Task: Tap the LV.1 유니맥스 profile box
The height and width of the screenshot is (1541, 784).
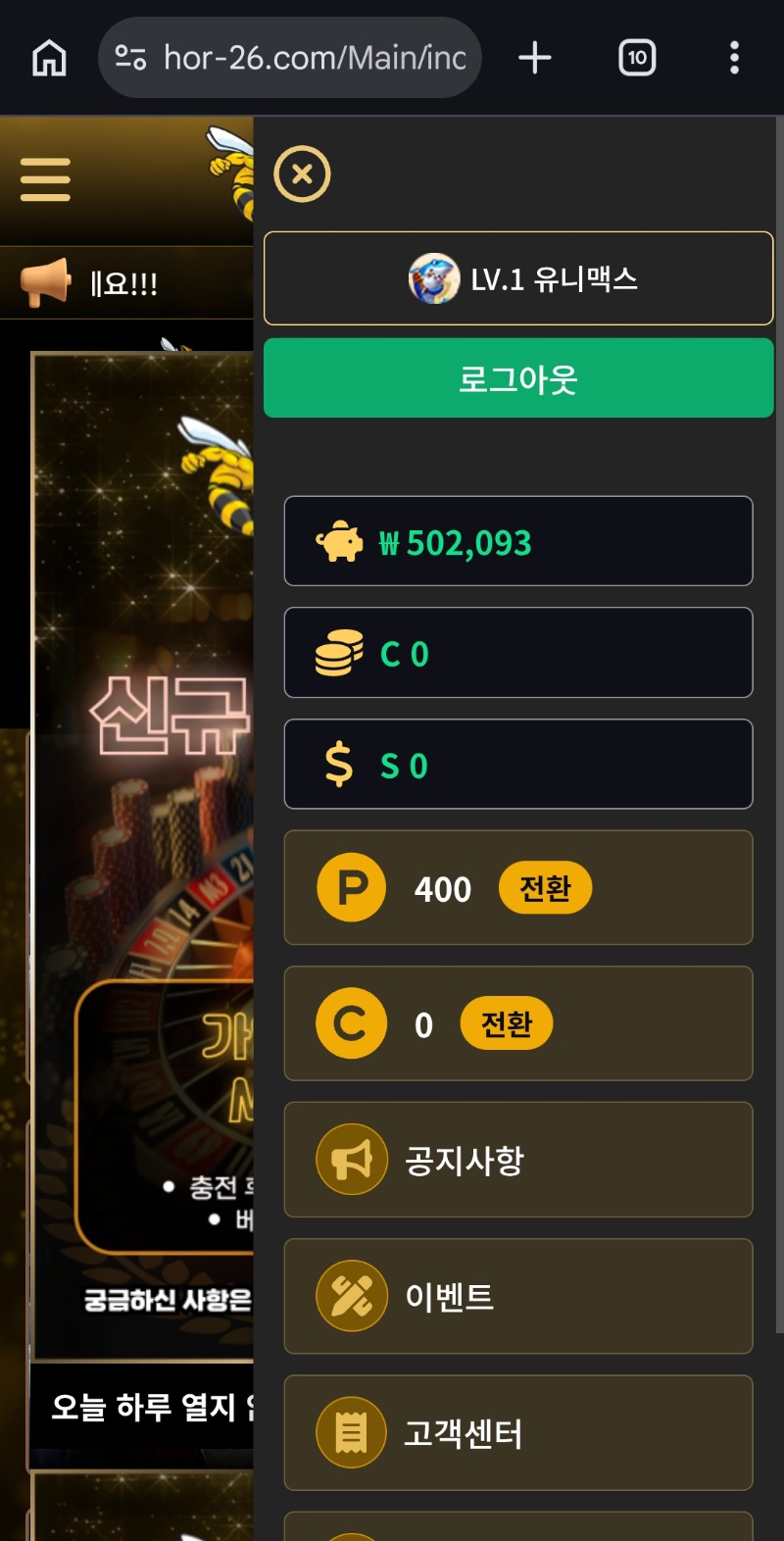Action: tap(518, 278)
